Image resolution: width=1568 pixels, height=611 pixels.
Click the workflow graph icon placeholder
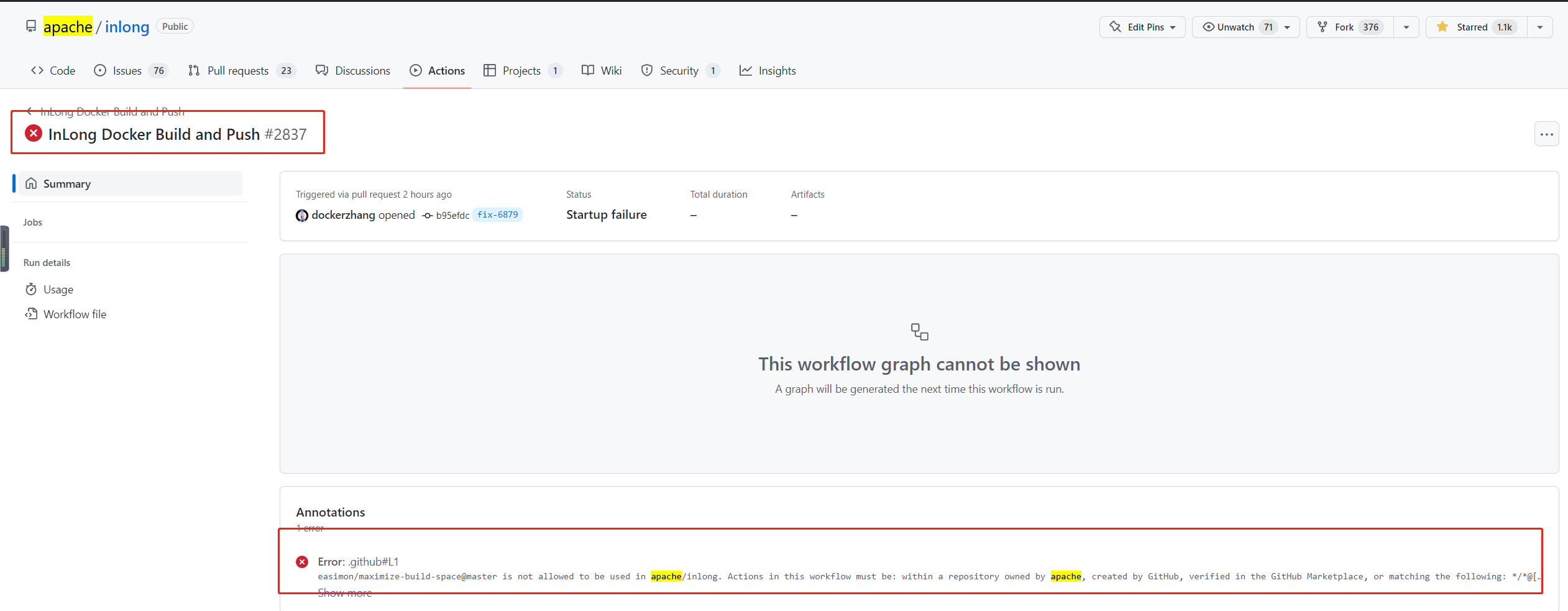point(920,332)
